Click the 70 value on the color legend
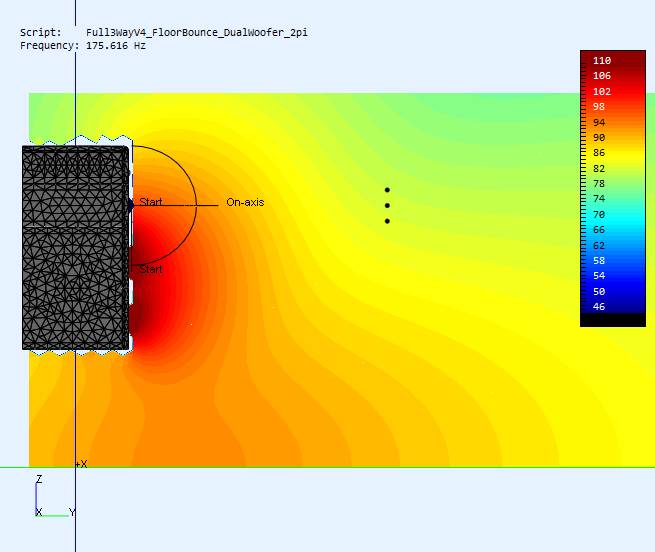655x552 pixels. (x=599, y=214)
